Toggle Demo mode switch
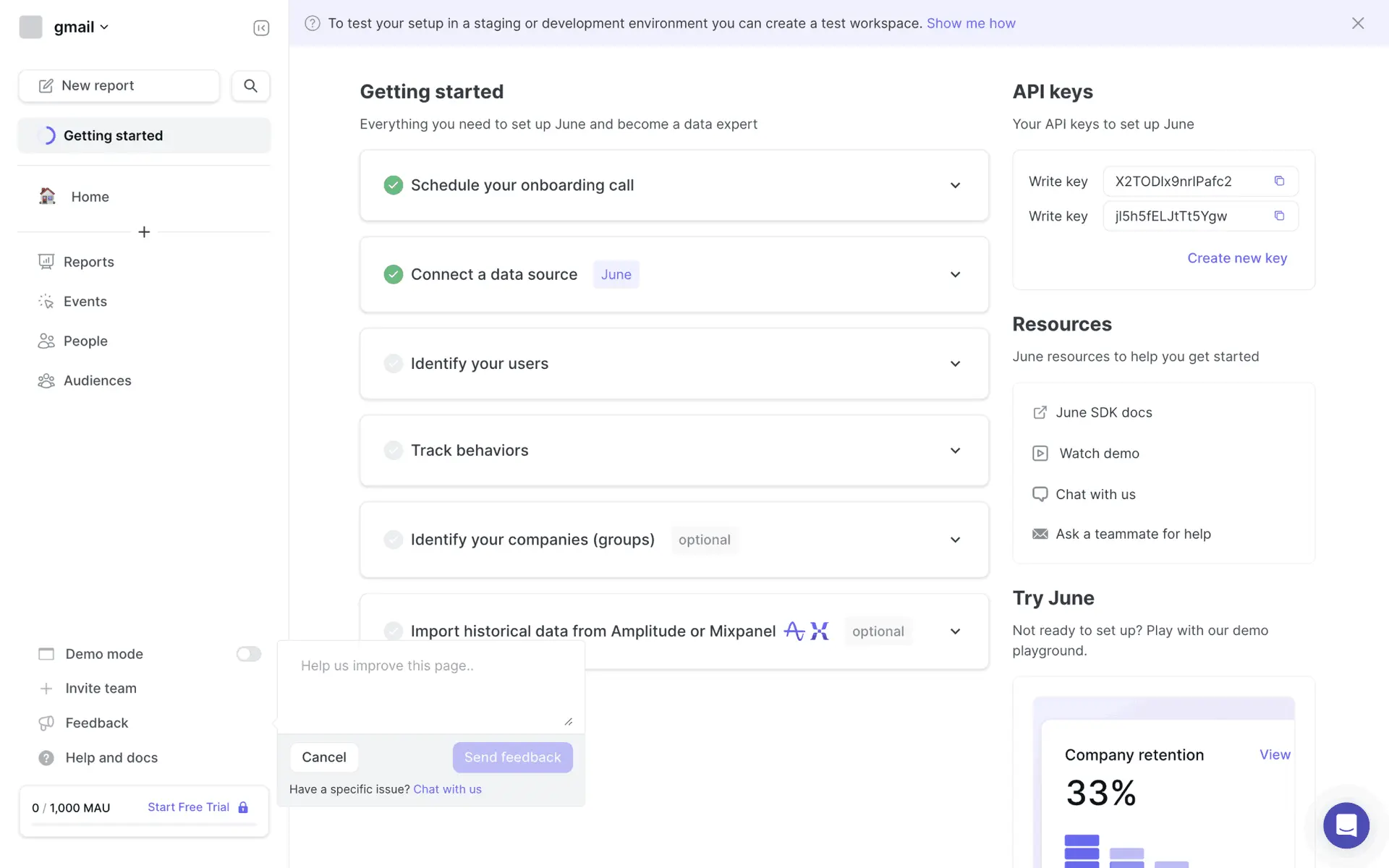This screenshot has height=868, width=1389. pyautogui.click(x=248, y=654)
